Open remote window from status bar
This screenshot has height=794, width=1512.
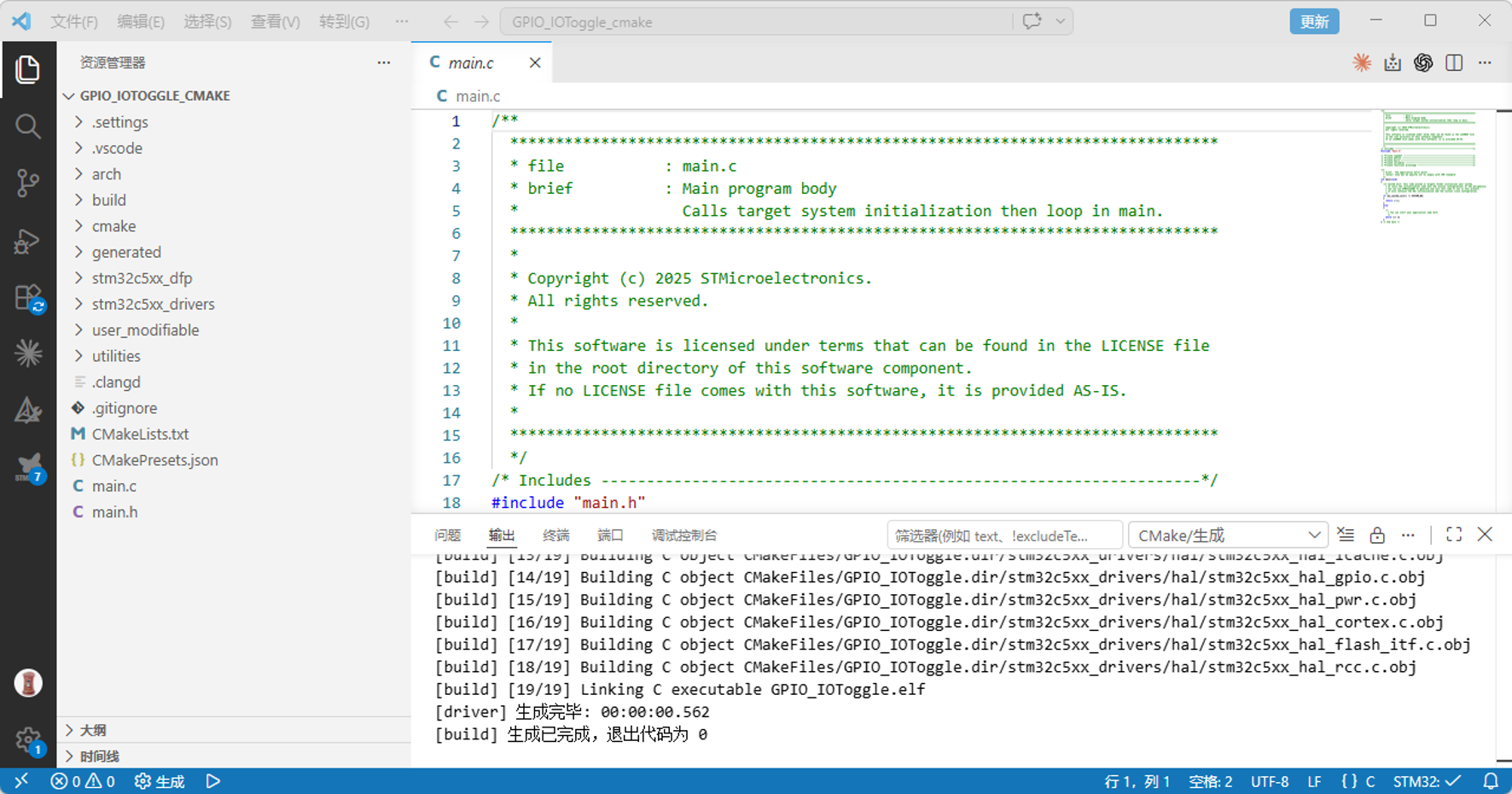click(20, 781)
